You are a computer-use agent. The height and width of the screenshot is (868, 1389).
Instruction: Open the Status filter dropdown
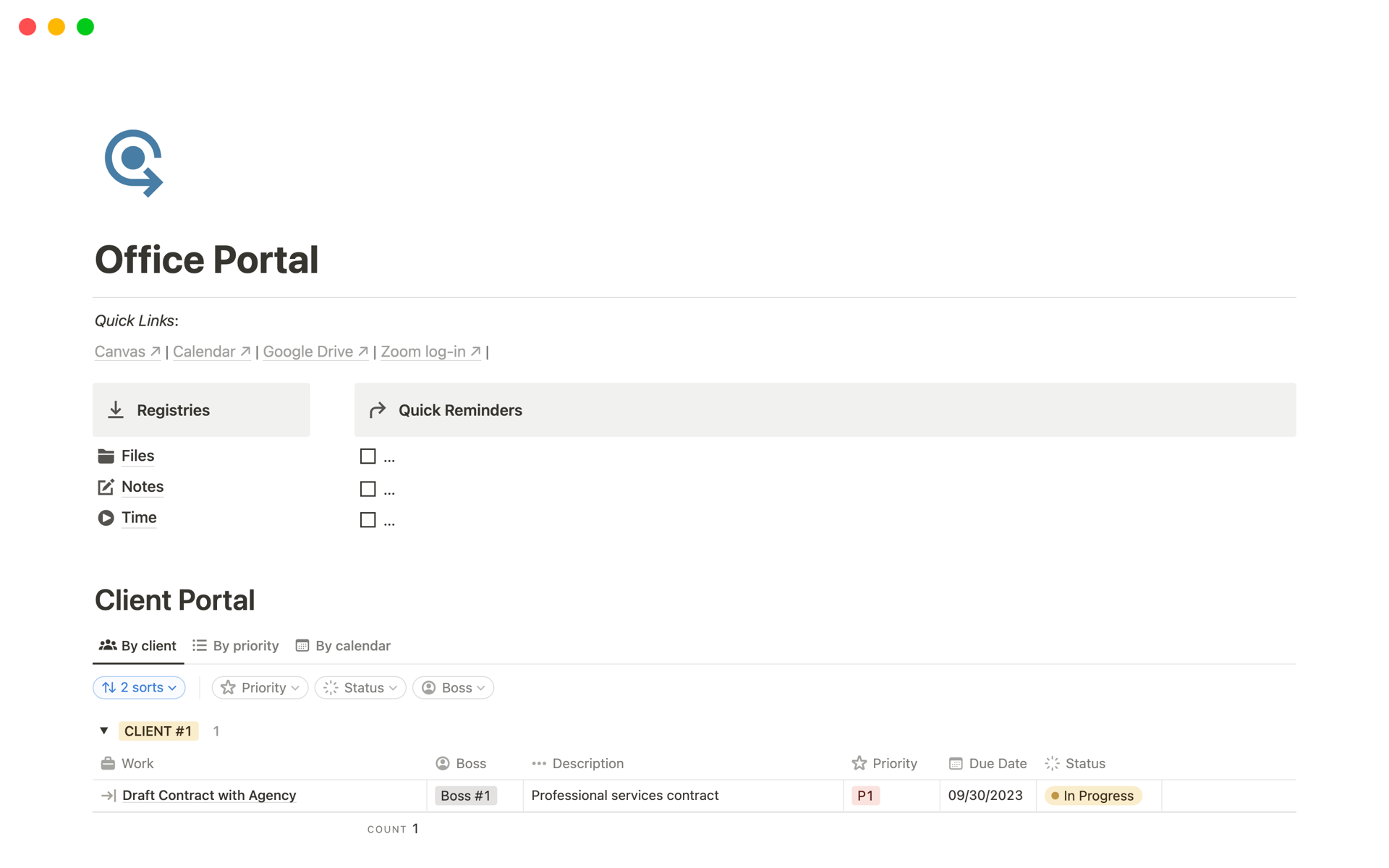[360, 688]
